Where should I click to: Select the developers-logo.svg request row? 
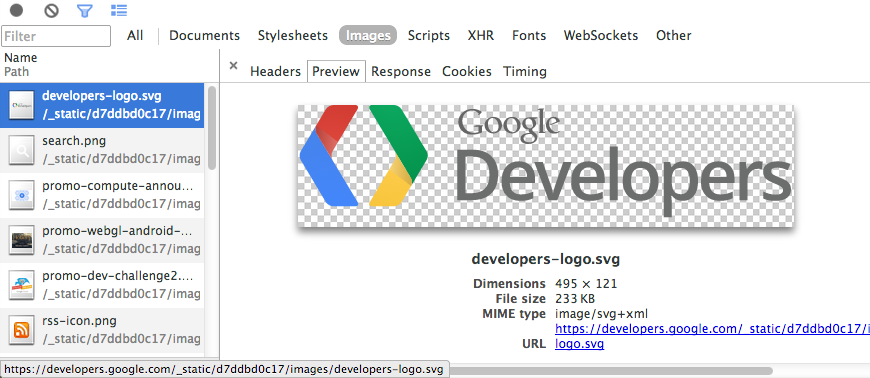click(x=102, y=105)
